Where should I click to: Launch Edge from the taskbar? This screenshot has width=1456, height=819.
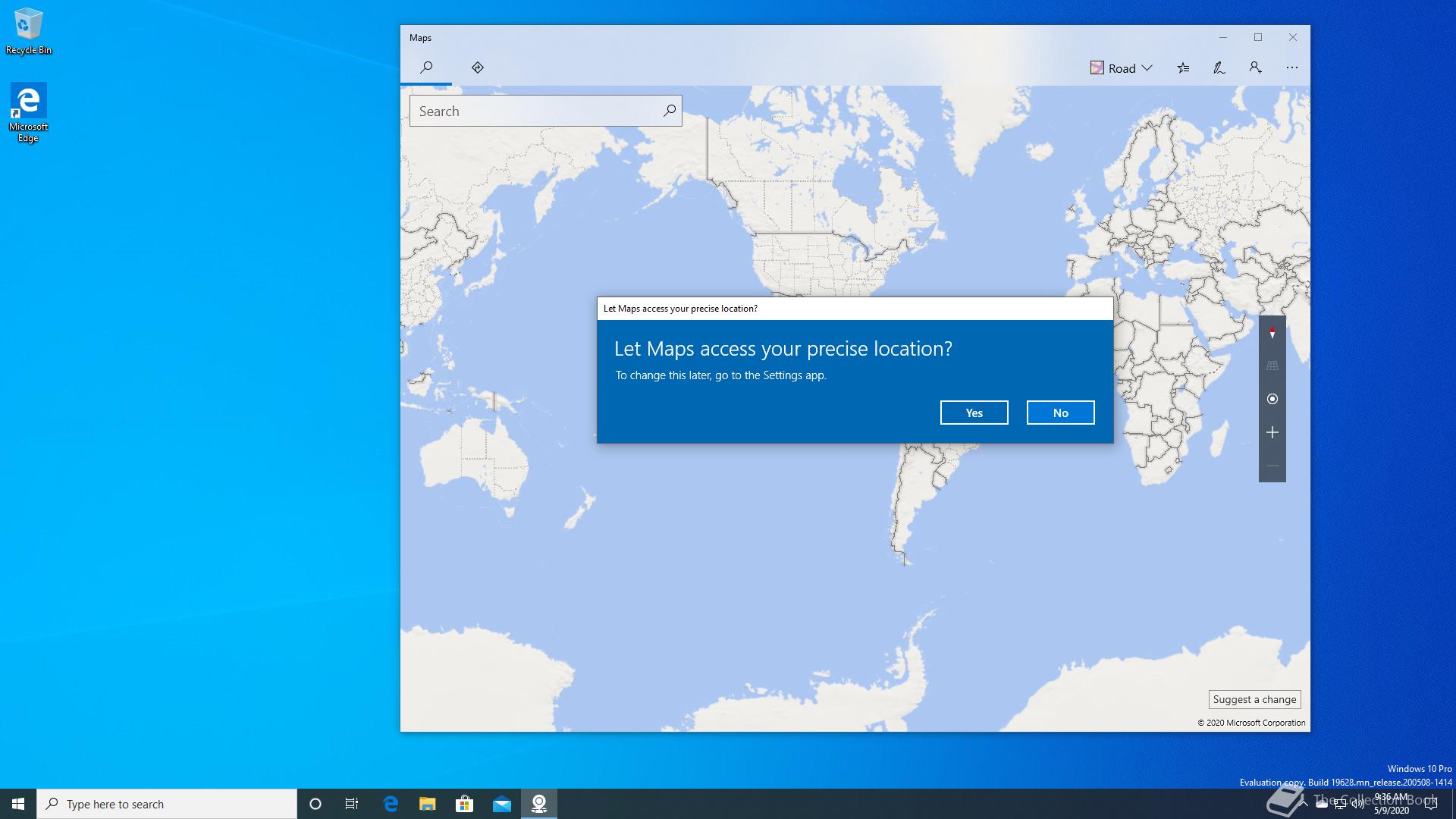pyautogui.click(x=391, y=804)
